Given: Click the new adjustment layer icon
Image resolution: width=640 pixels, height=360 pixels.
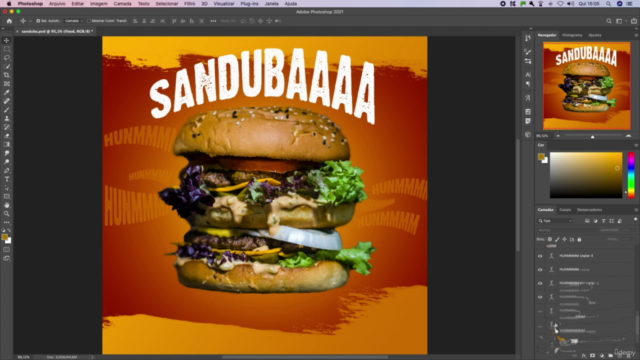Looking at the screenshot, I should (602, 356).
